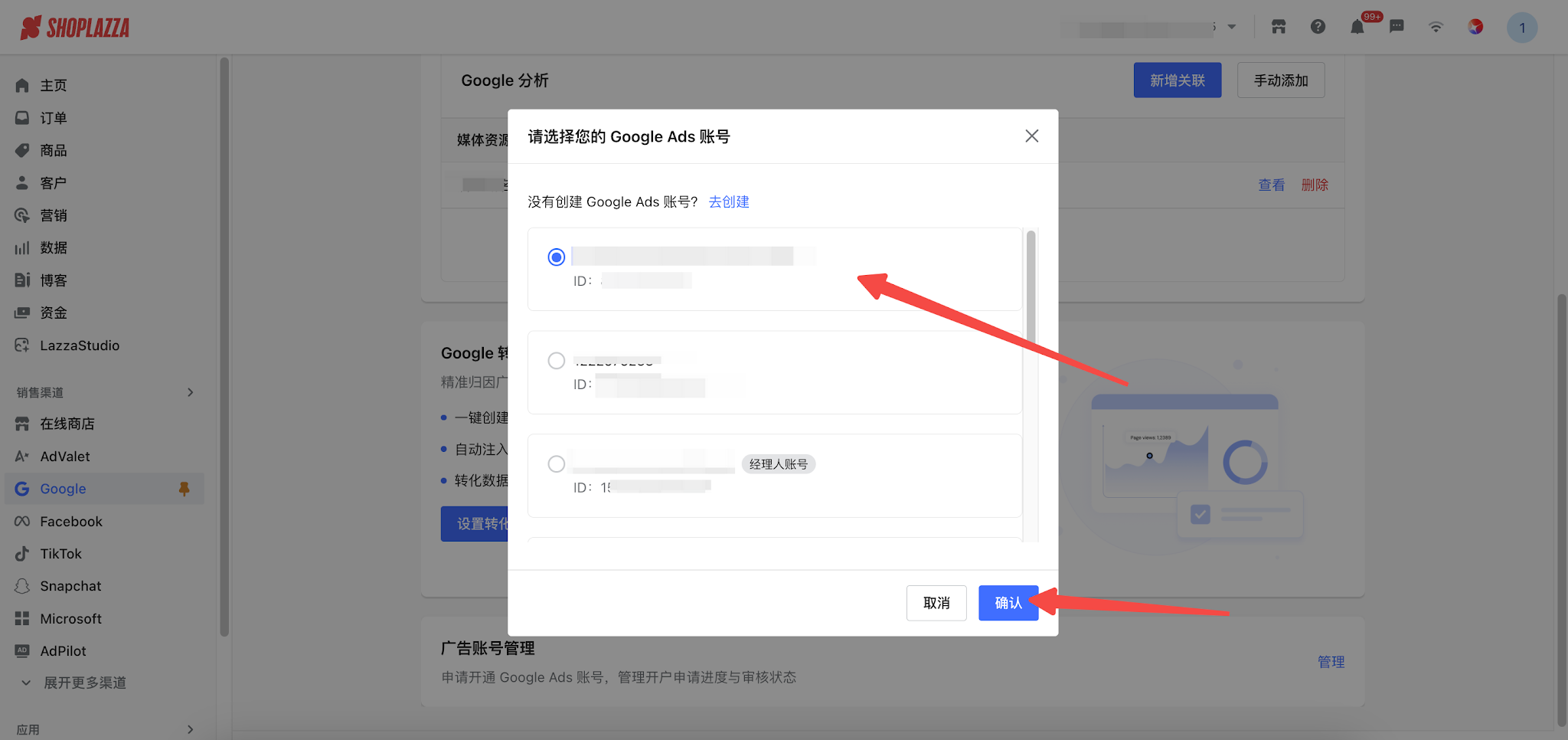Click the Google G icon in sidebar

click(22, 489)
